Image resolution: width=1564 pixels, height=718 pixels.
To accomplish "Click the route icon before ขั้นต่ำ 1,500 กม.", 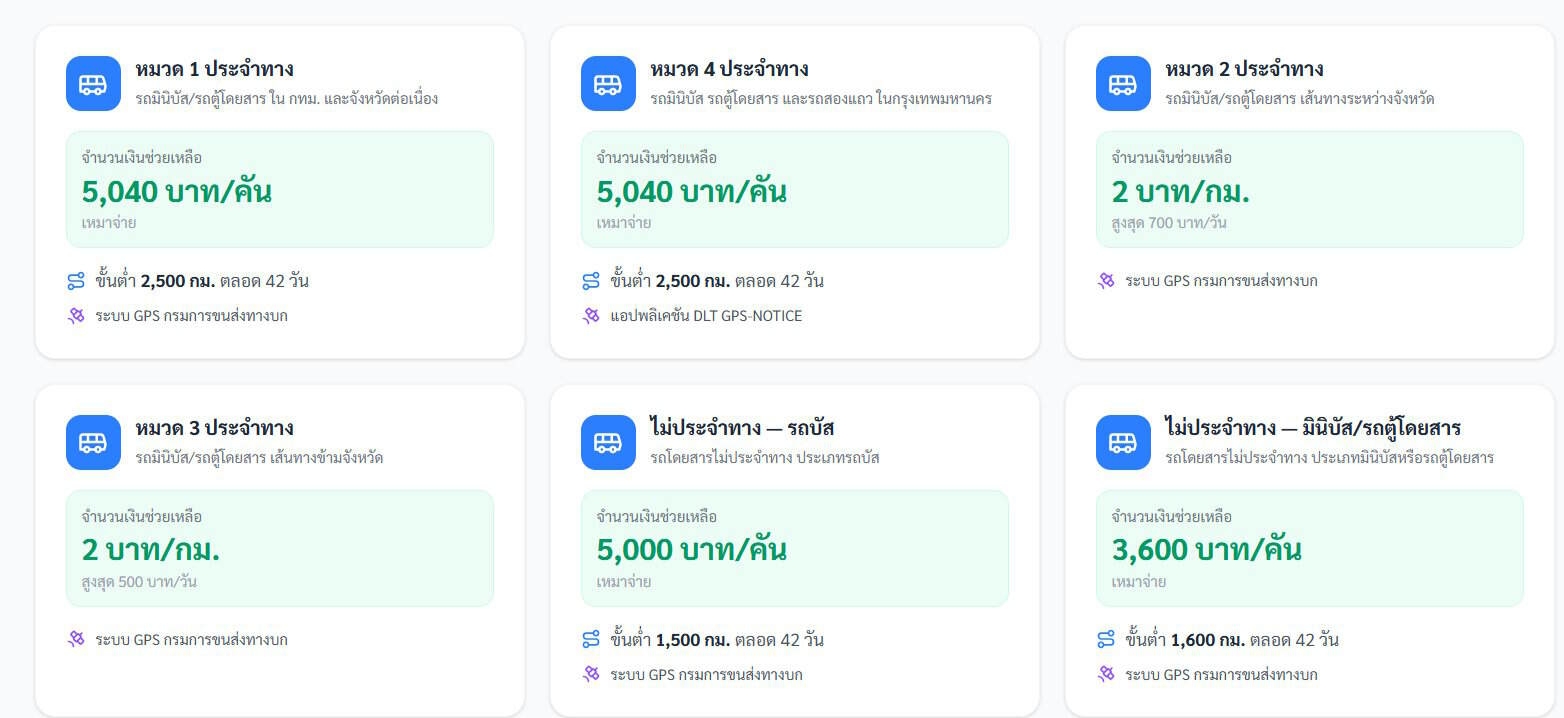I will coord(591,640).
